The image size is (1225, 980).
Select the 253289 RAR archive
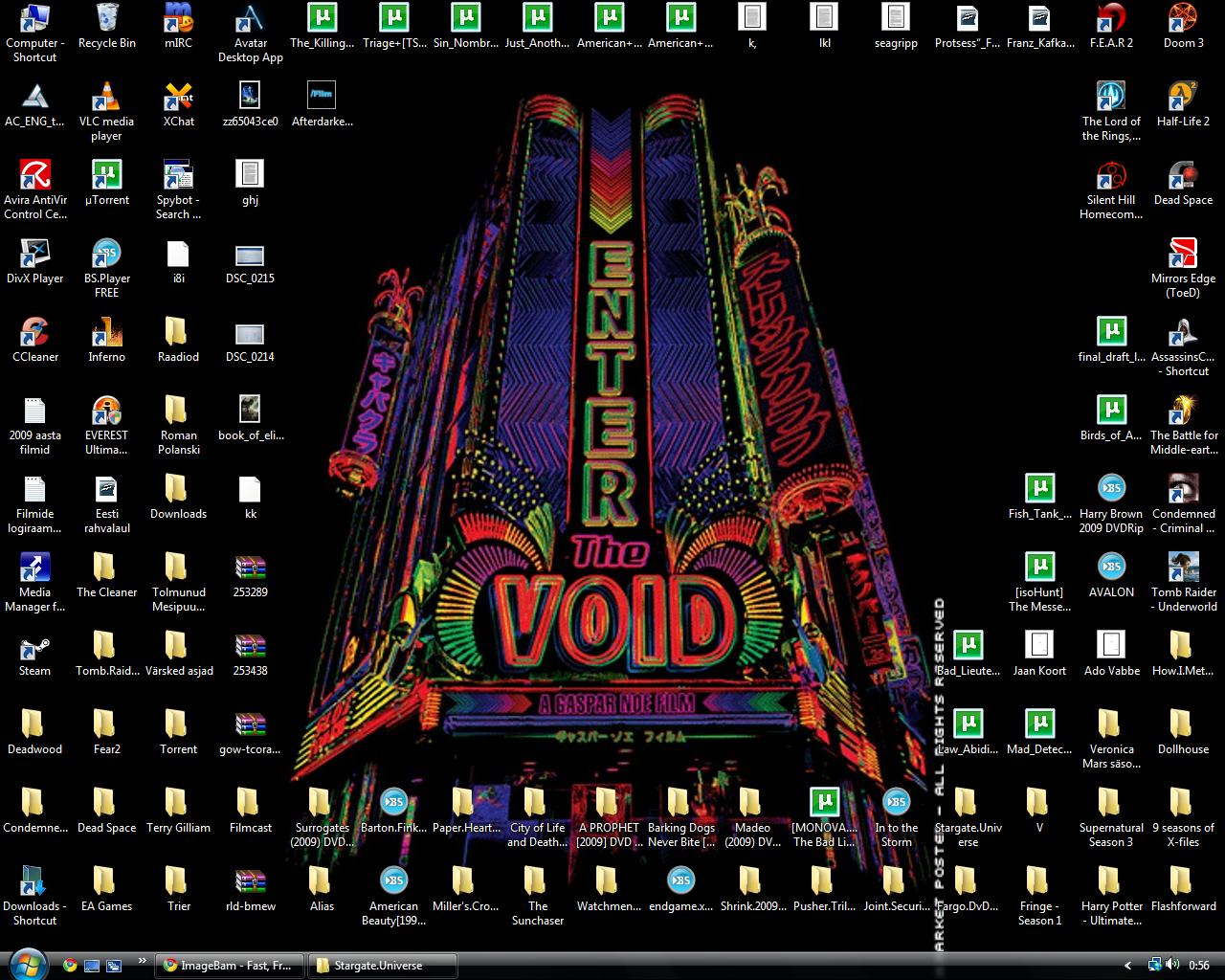pos(250,576)
